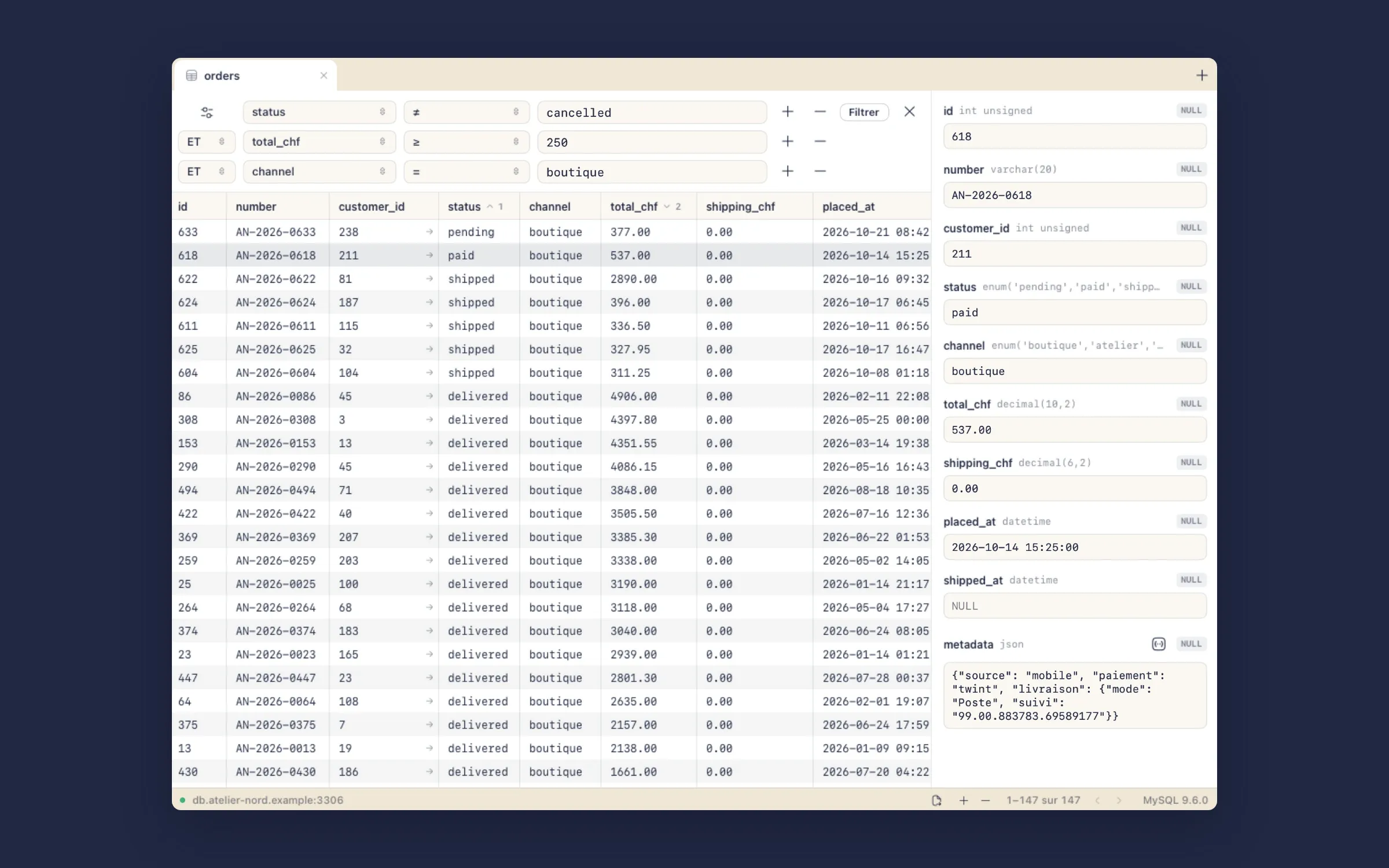Screen dimensions: 1389x868
Task: Click the placed_at value field in detail panel
Action: [x=1075, y=547]
